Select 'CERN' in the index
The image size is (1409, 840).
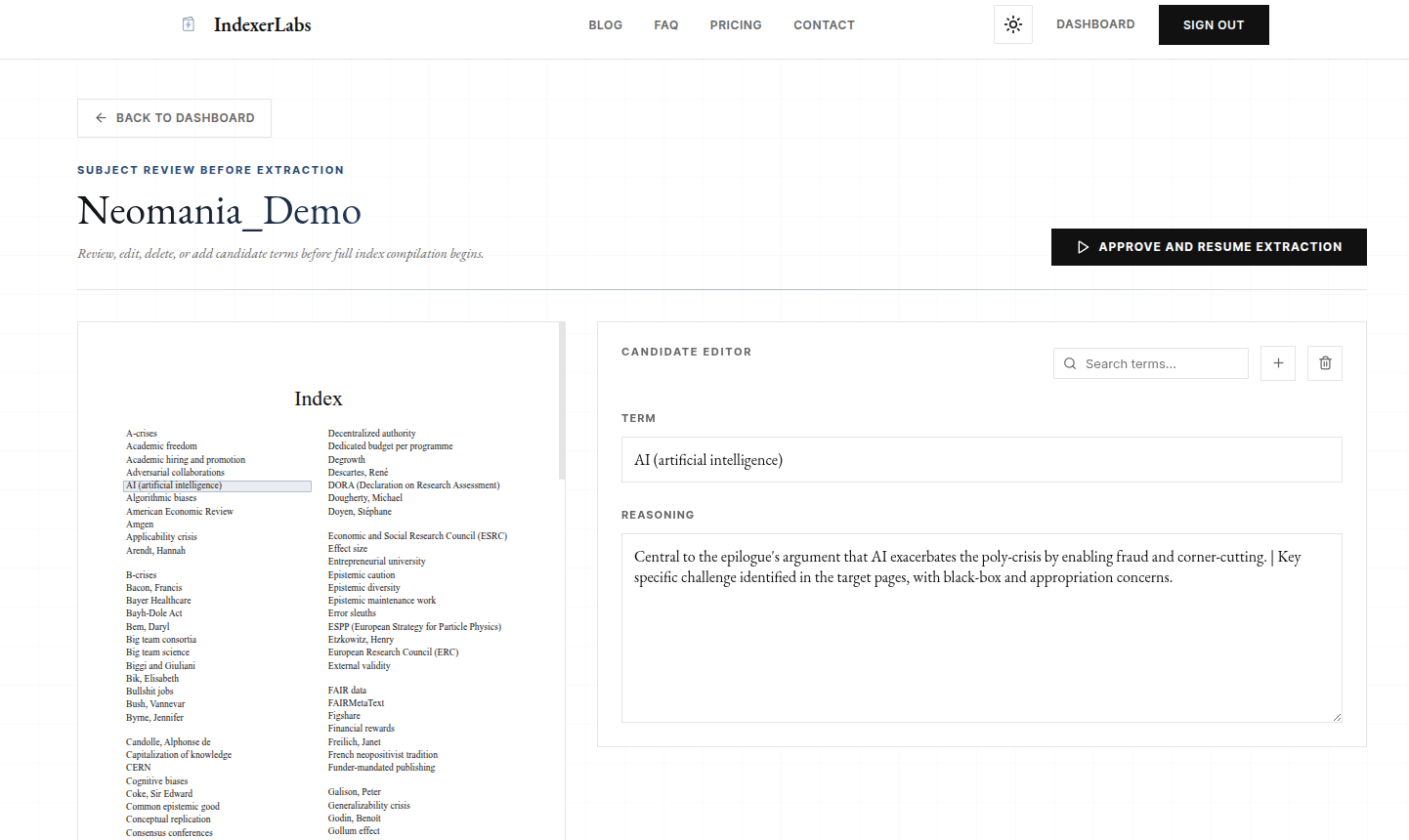pyautogui.click(x=139, y=768)
